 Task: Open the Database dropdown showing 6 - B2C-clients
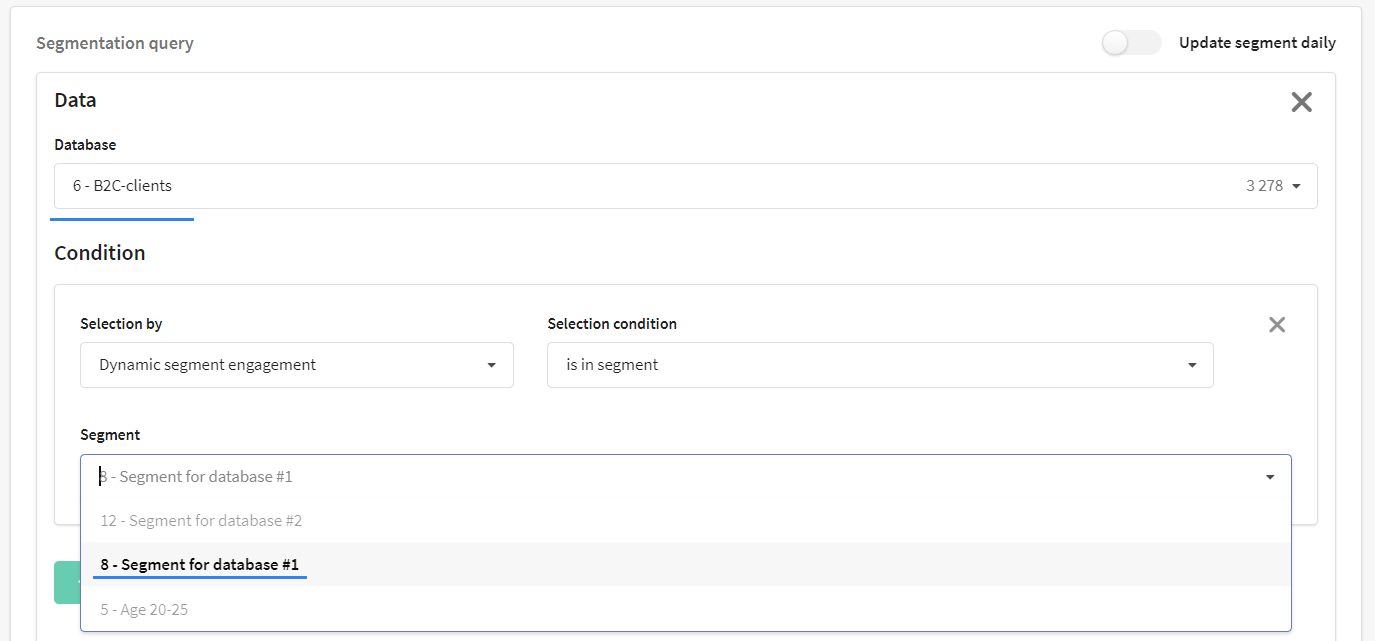click(x=685, y=186)
